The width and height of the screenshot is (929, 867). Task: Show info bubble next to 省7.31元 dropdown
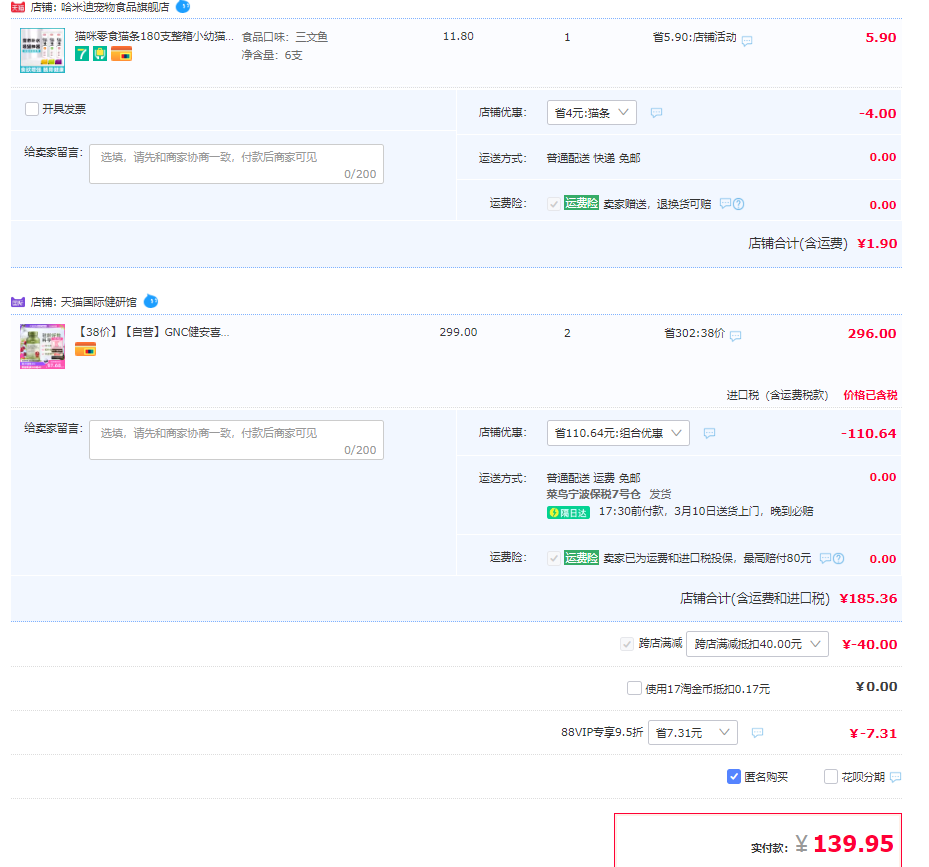point(757,733)
